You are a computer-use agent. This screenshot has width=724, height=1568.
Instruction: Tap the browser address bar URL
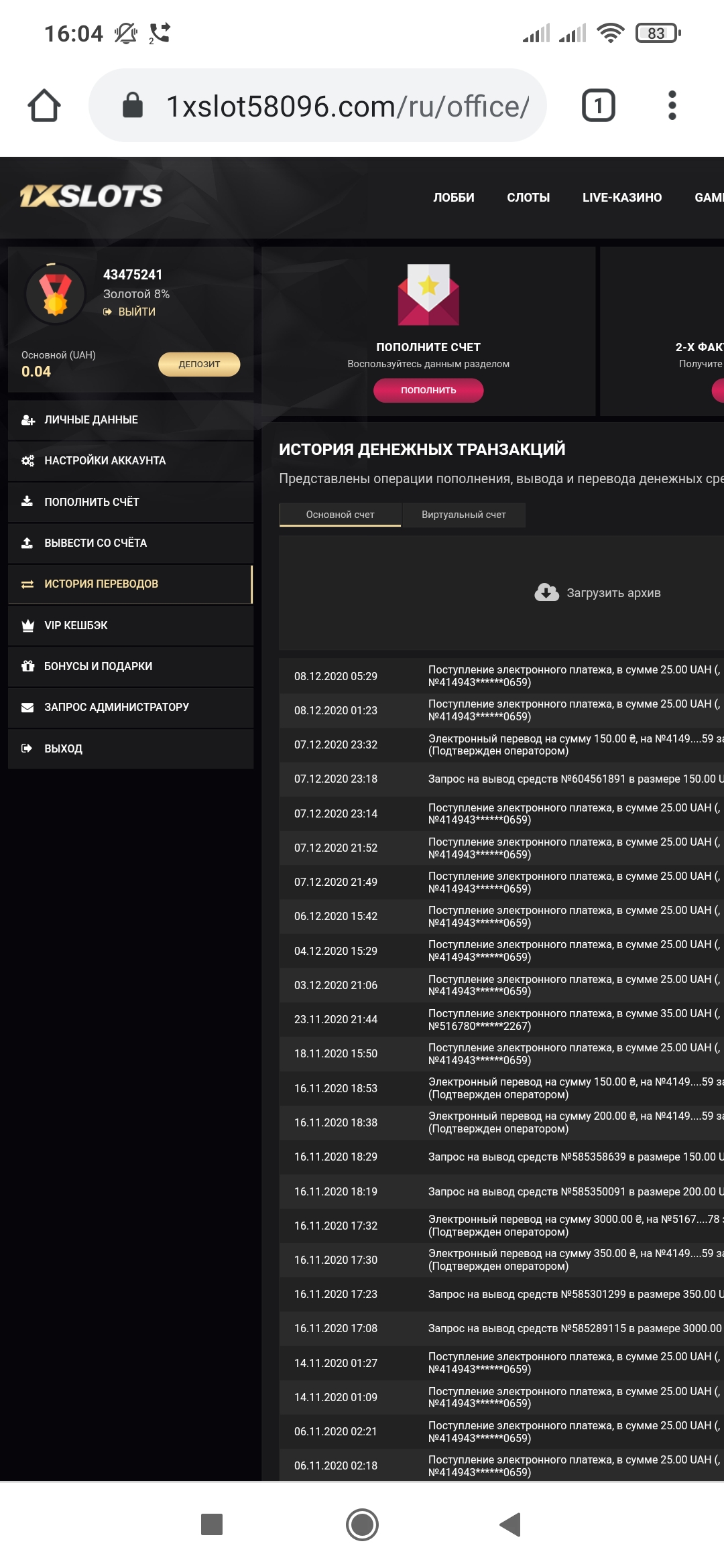(x=347, y=106)
